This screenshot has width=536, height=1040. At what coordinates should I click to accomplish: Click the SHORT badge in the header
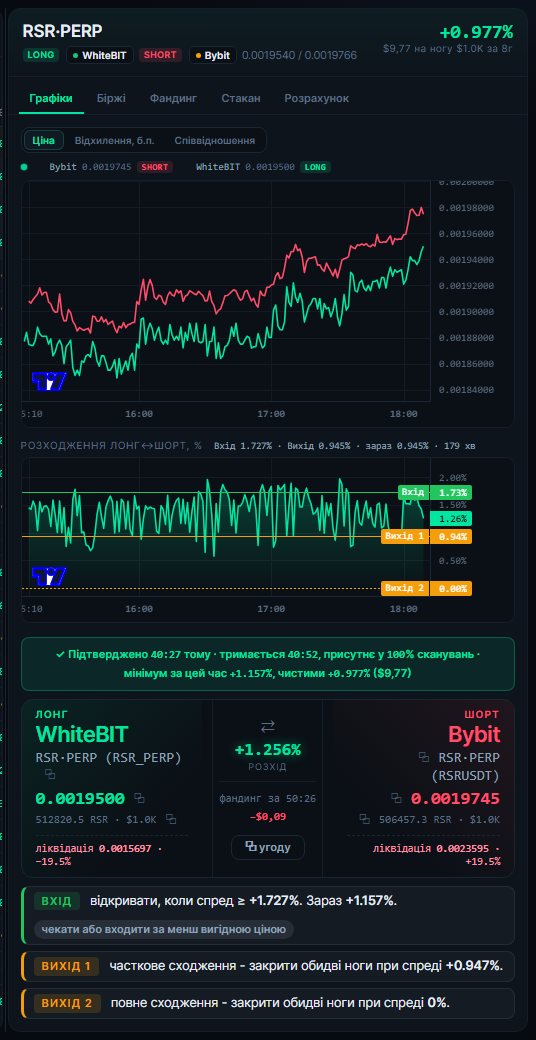160,55
